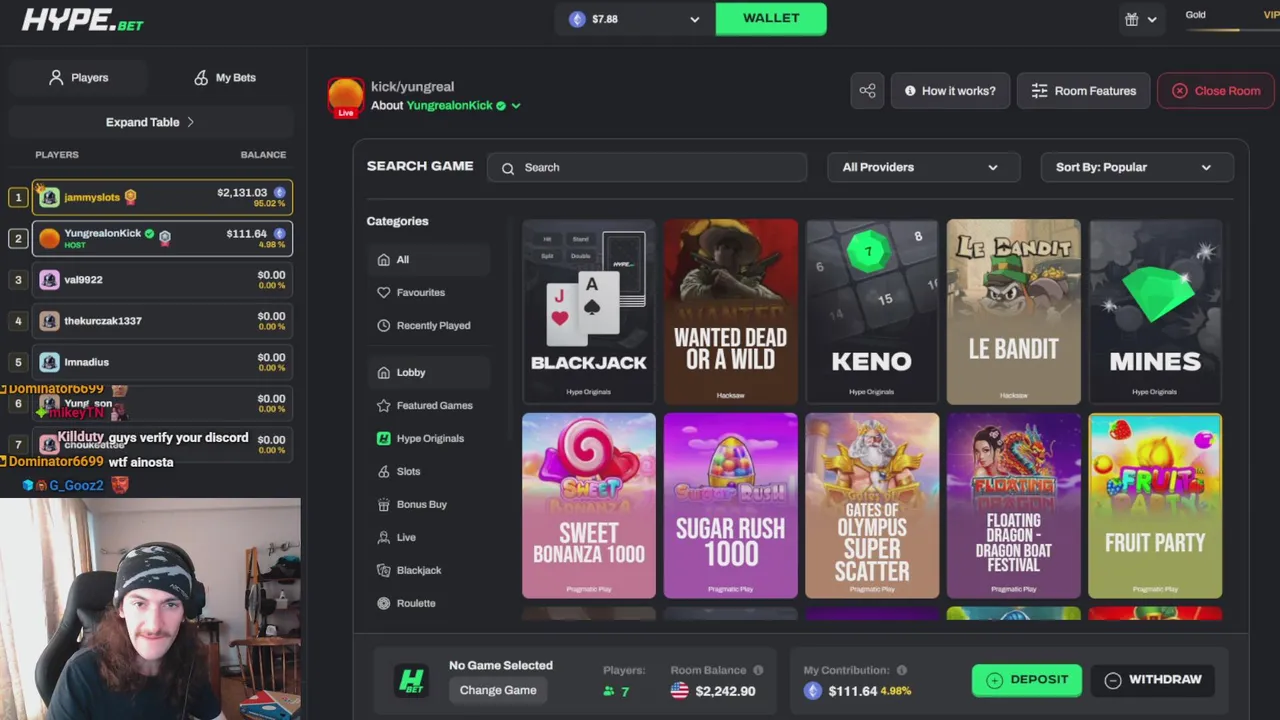Click the HYPE.BET logo
Screen dimensions: 1280x720
pyautogui.click(x=83, y=20)
